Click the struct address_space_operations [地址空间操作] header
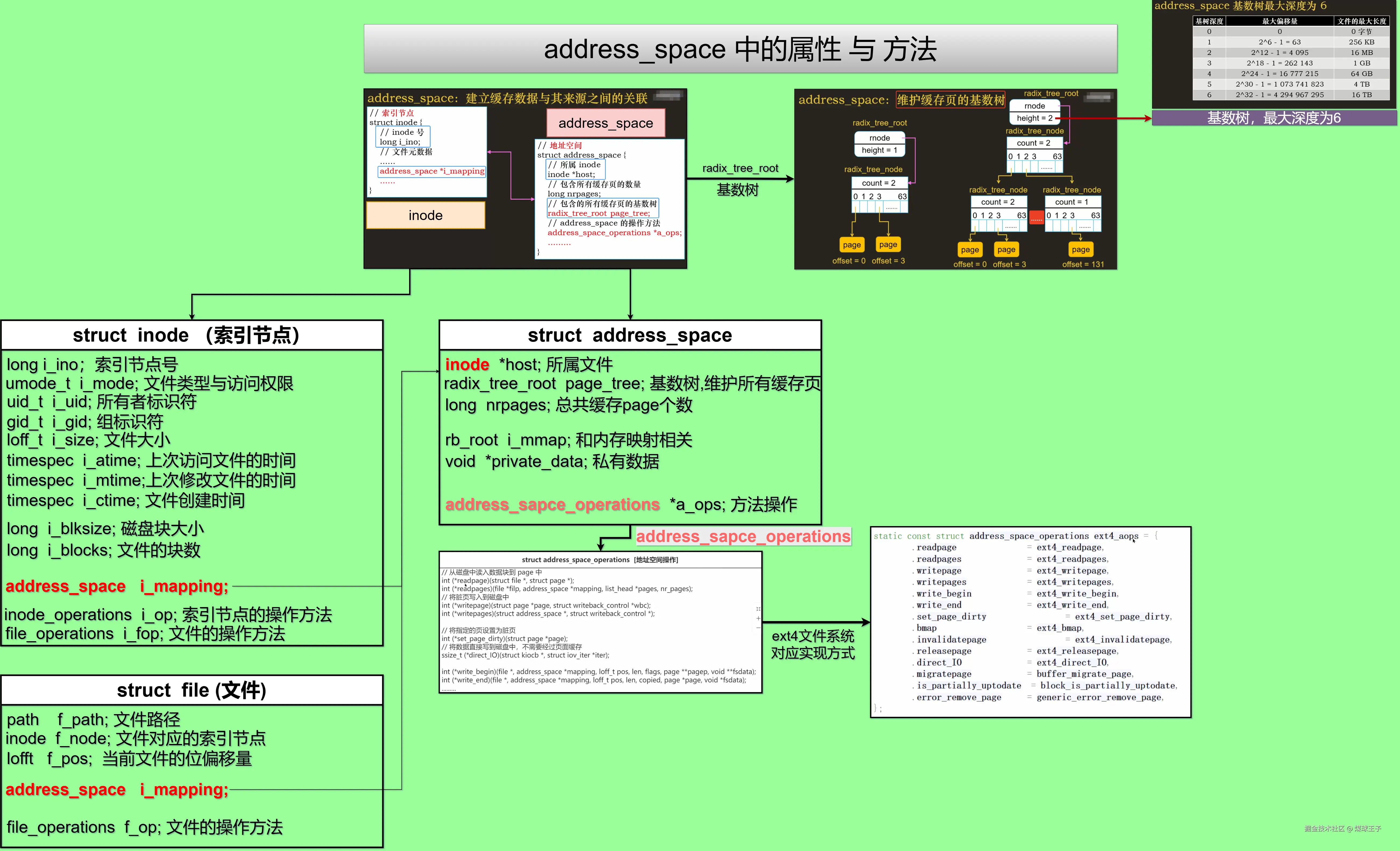Image resolution: width=1400 pixels, height=851 pixels. click(x=600, y=559)
